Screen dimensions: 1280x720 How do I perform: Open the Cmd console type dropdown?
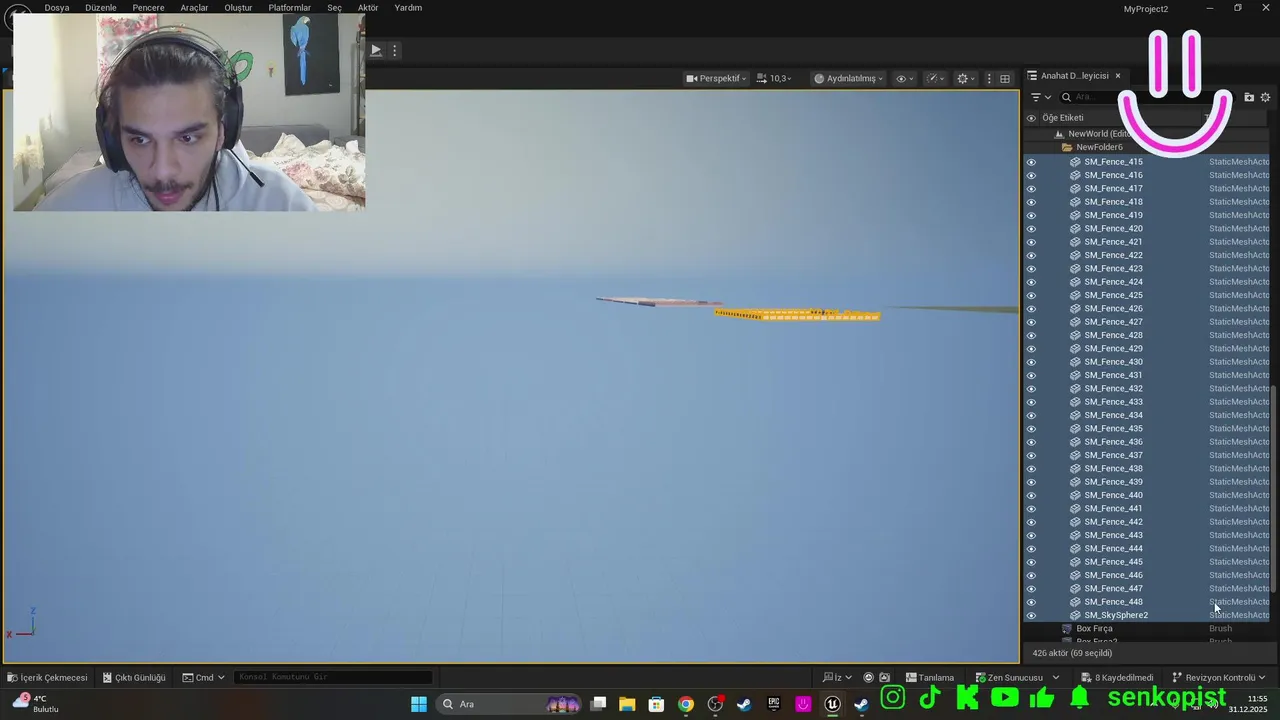click(203, 677)
